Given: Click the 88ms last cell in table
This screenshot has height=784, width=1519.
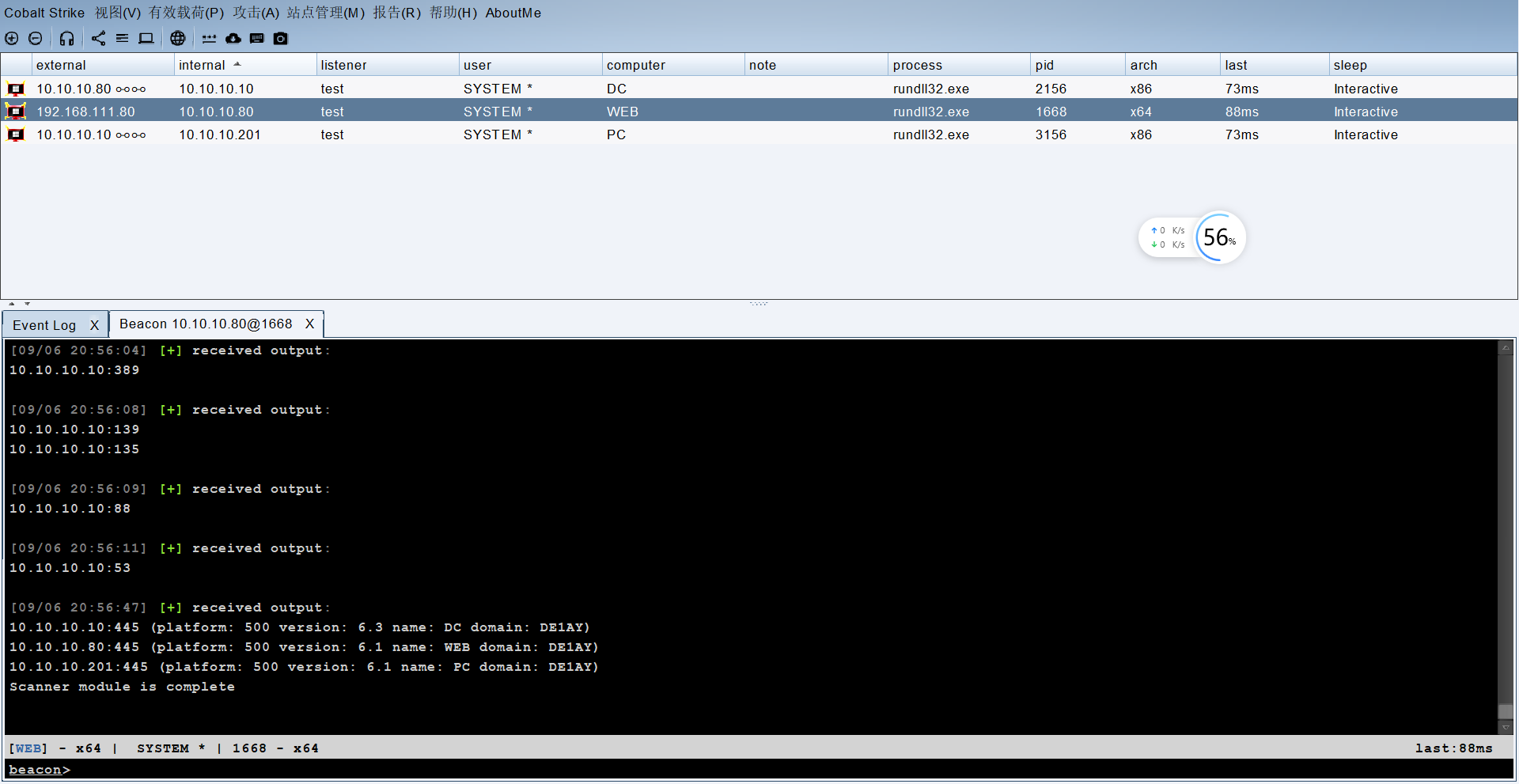Looking at the screenshot, I should pyautogui.click(x=1242, y=112).
